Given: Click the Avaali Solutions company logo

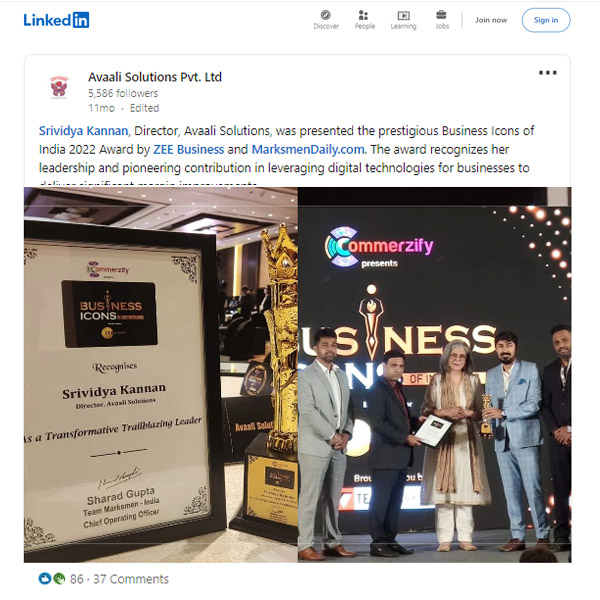Looking at the screenshot, I should click(59, 88).
